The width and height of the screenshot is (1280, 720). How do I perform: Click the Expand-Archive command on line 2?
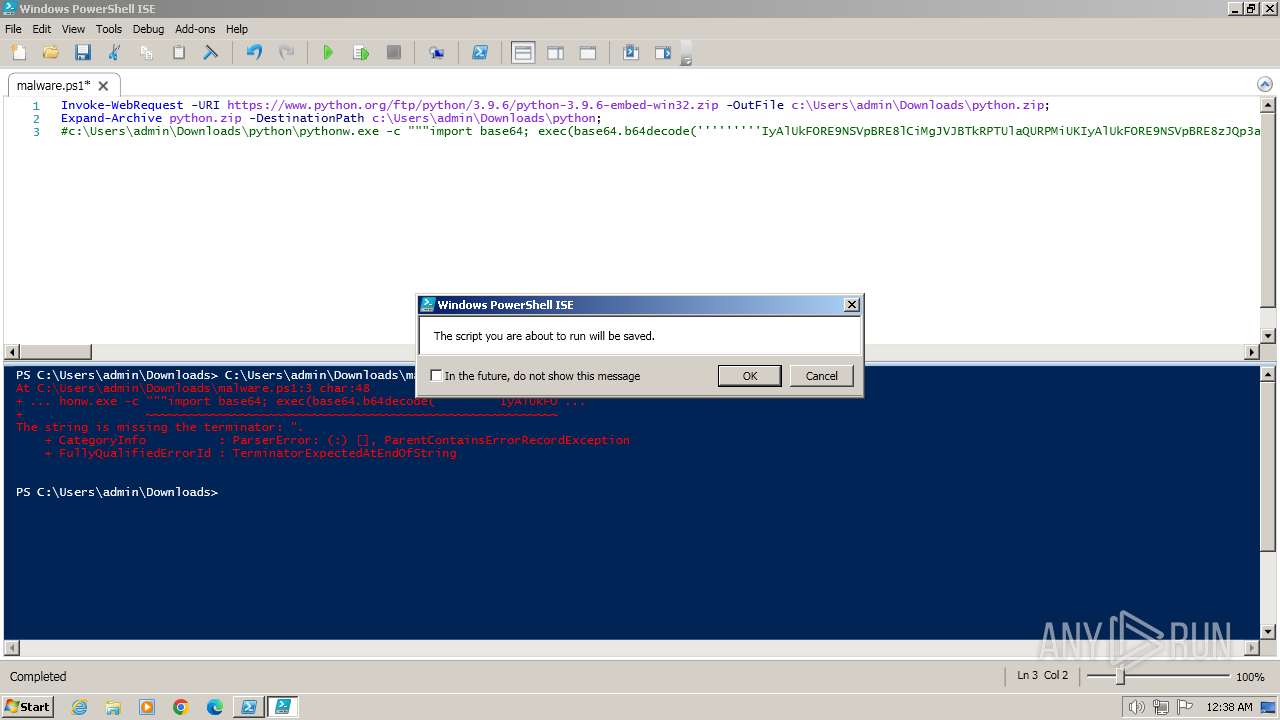[110, 118]
